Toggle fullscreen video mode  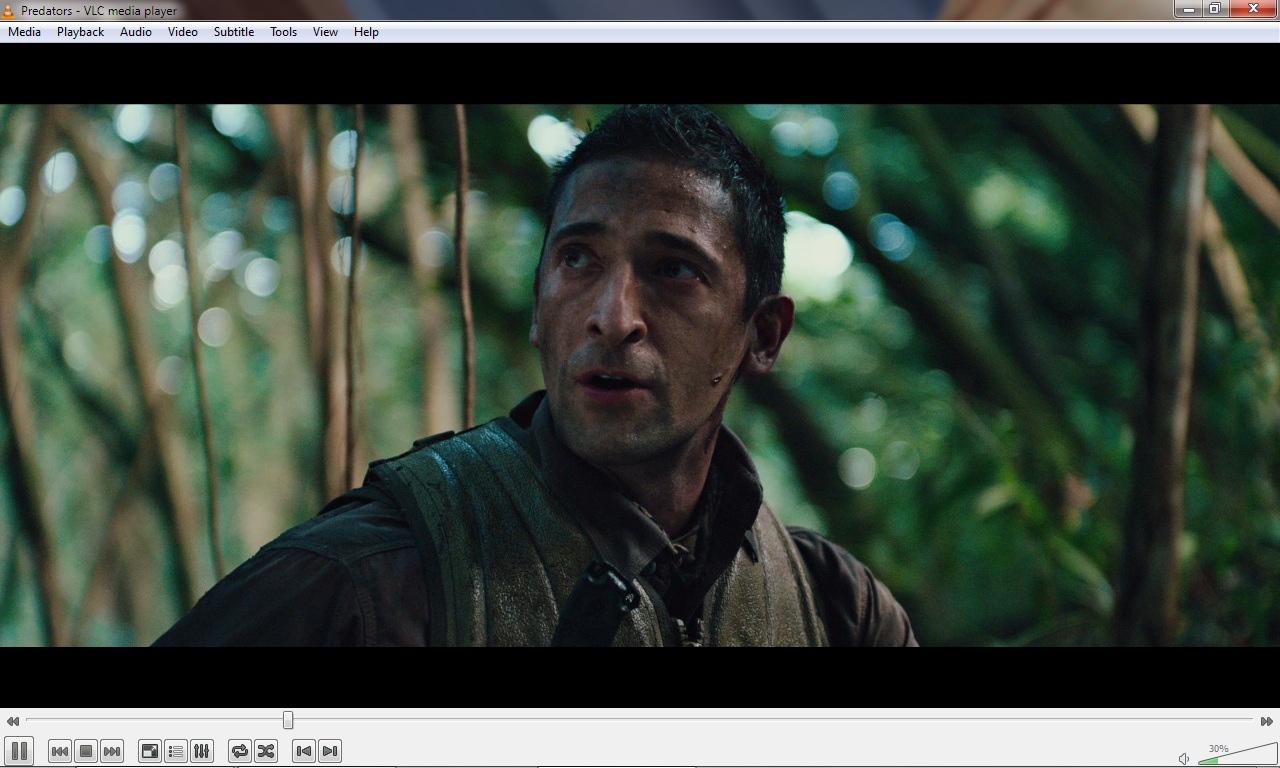tap(150, 751)
